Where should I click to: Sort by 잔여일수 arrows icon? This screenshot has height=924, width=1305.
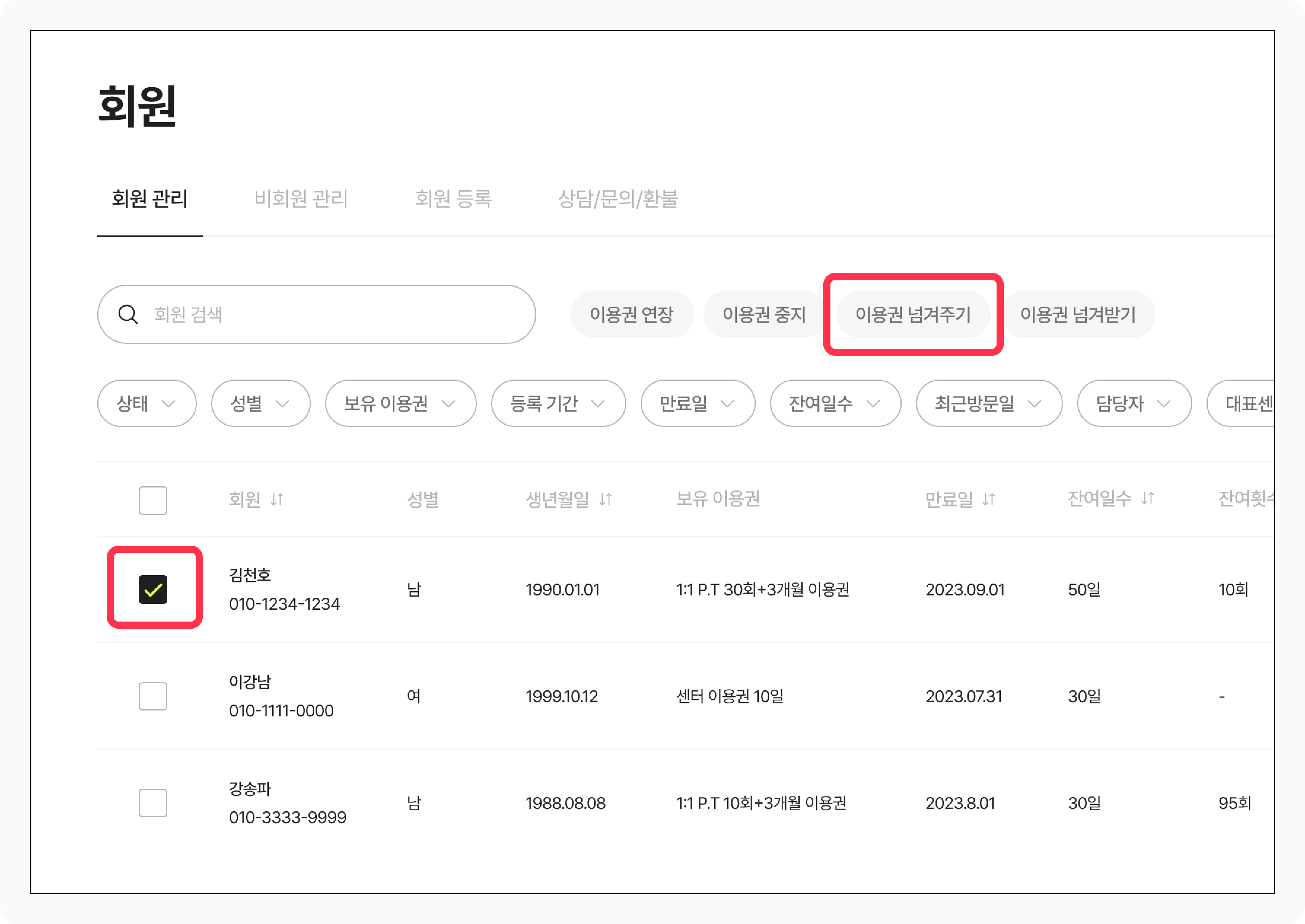[x=1148, y=498]
